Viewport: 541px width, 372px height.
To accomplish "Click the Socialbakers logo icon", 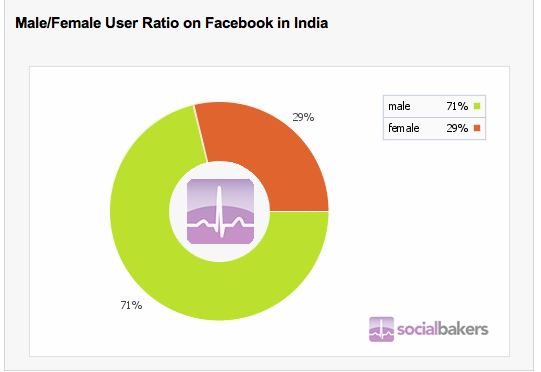I will (381, 329).
